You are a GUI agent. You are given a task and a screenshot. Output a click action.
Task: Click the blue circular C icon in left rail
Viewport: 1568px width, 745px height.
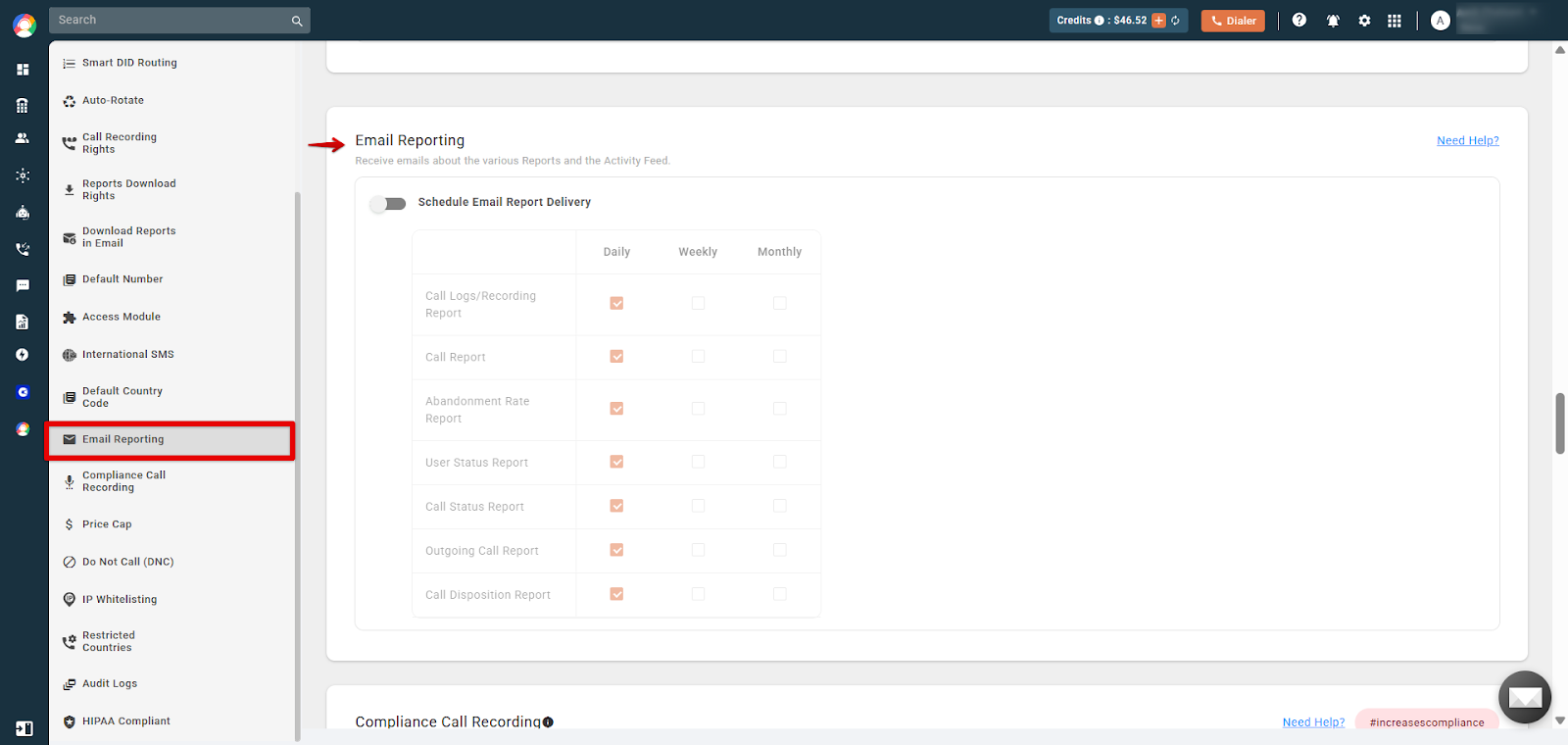(23, 392)
